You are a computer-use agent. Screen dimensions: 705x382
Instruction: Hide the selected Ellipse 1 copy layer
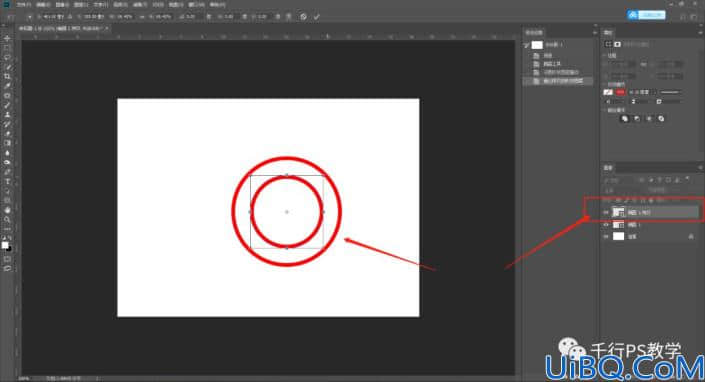(606, 212)
